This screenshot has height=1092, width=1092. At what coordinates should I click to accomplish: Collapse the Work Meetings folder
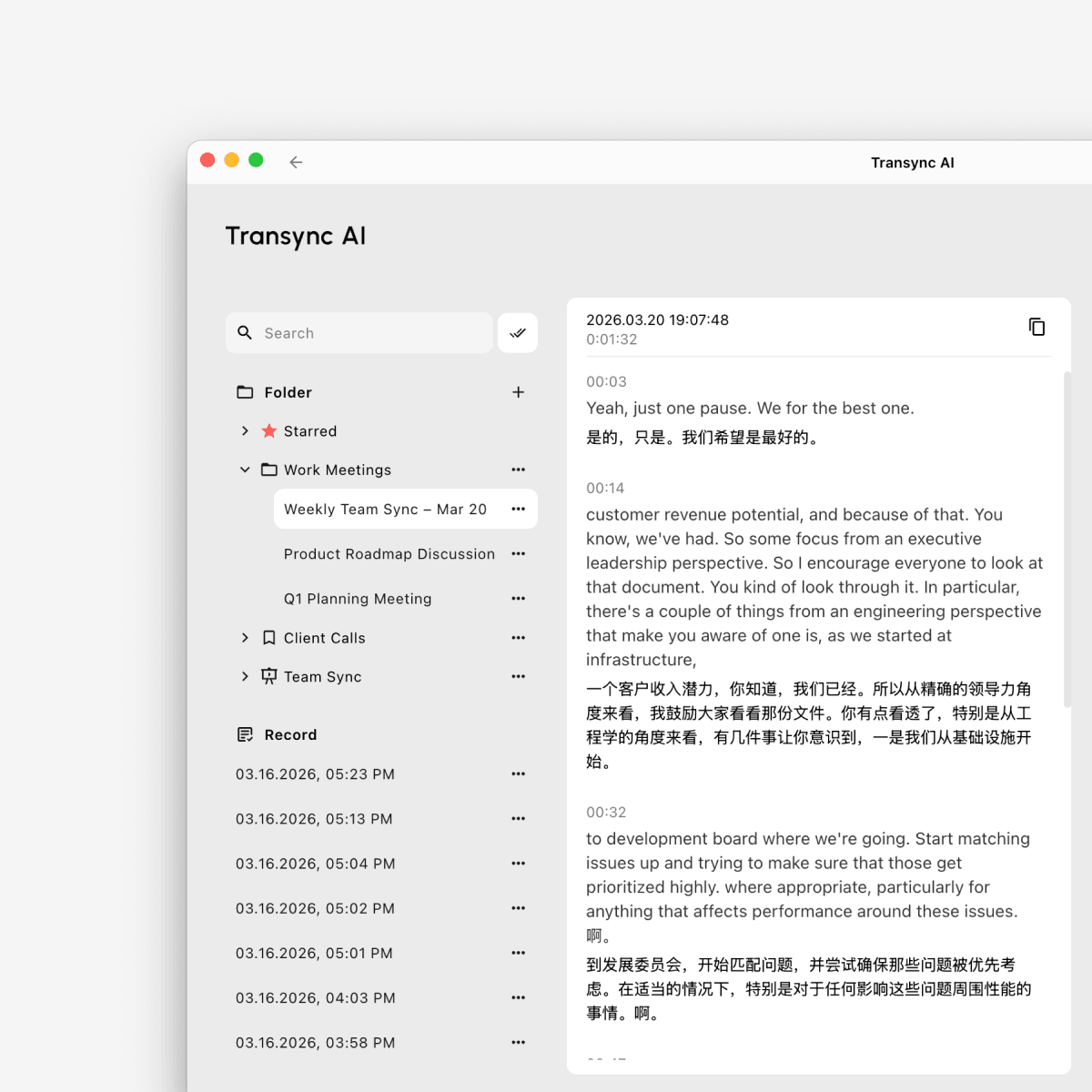pyautogui.click(x=245, y=470)
